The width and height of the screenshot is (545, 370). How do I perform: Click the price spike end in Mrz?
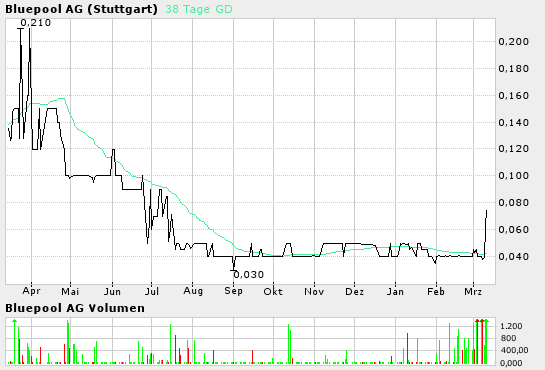[x=487, y=211]
